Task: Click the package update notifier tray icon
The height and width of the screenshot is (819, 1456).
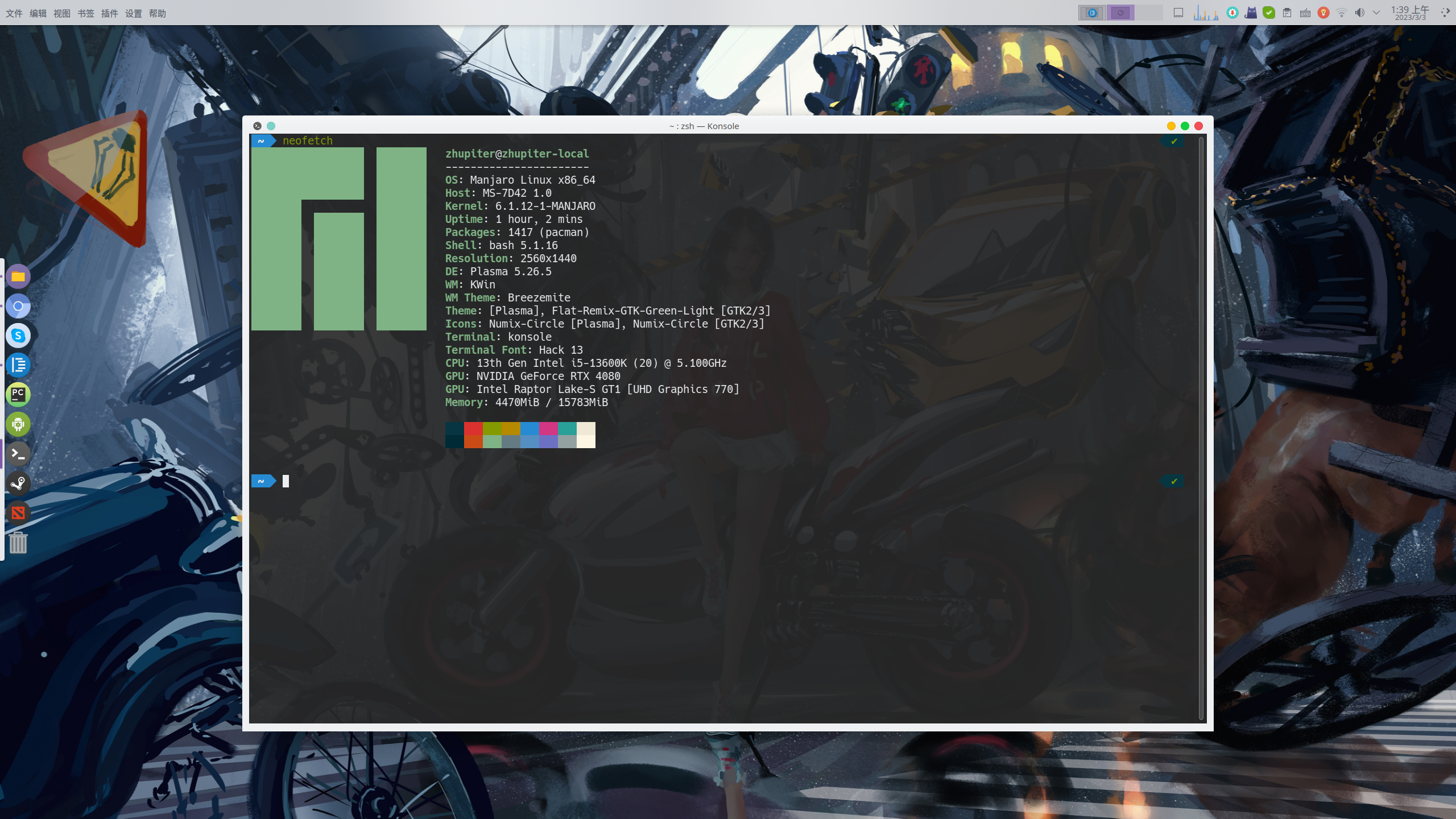Action: [1234, 13]
